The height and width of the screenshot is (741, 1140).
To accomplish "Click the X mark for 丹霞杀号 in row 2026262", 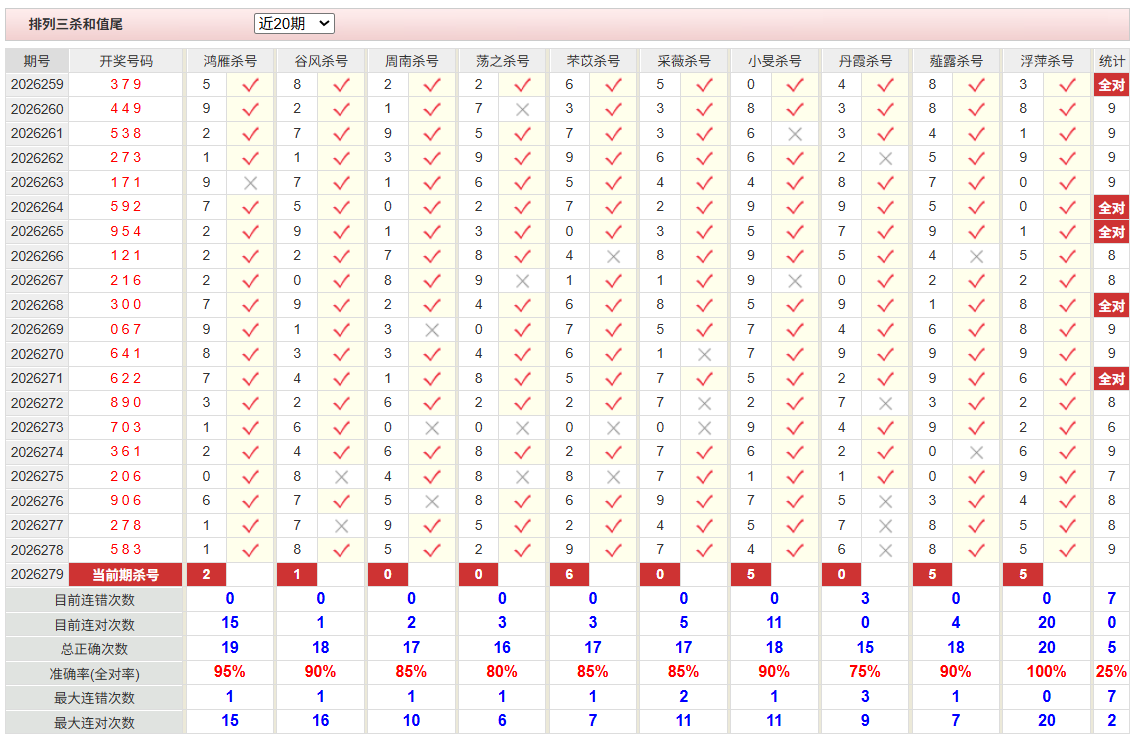I will coord(885,159).
